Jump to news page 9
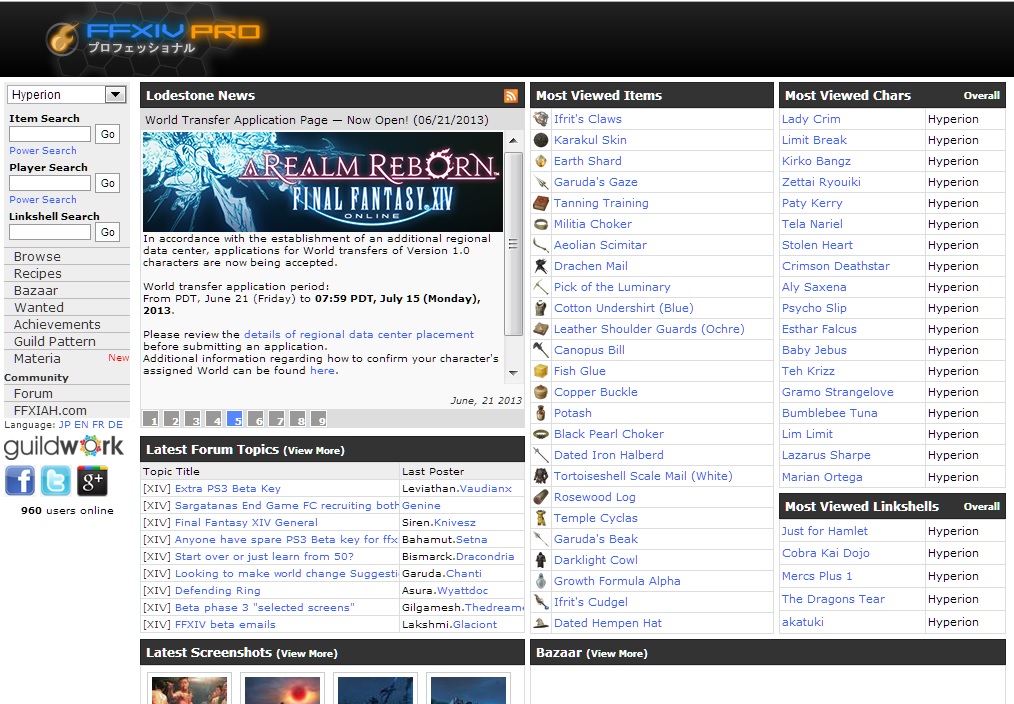 click(319, 419)
